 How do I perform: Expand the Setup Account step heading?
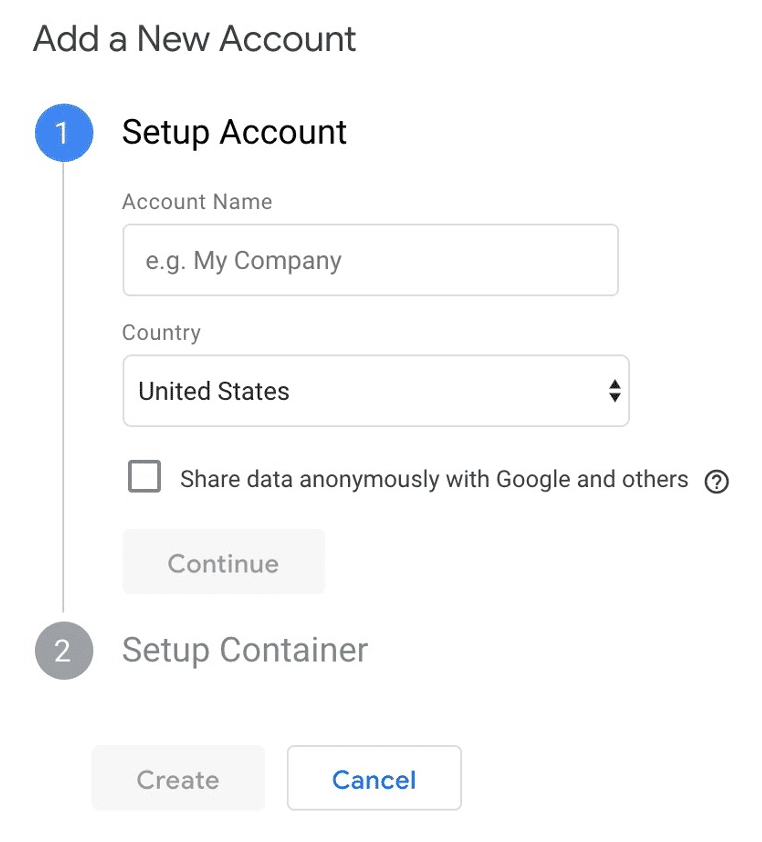point(234,132)
